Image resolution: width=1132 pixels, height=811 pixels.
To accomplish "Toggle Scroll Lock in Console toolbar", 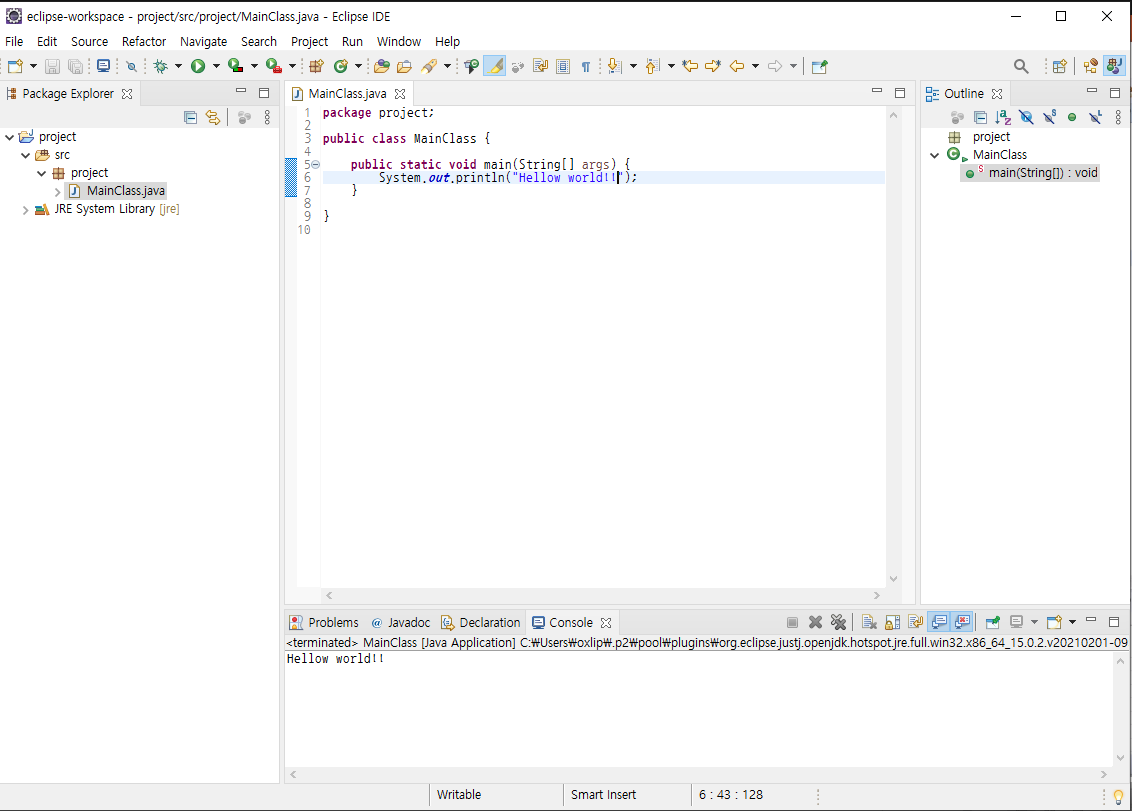I will 892,622.
